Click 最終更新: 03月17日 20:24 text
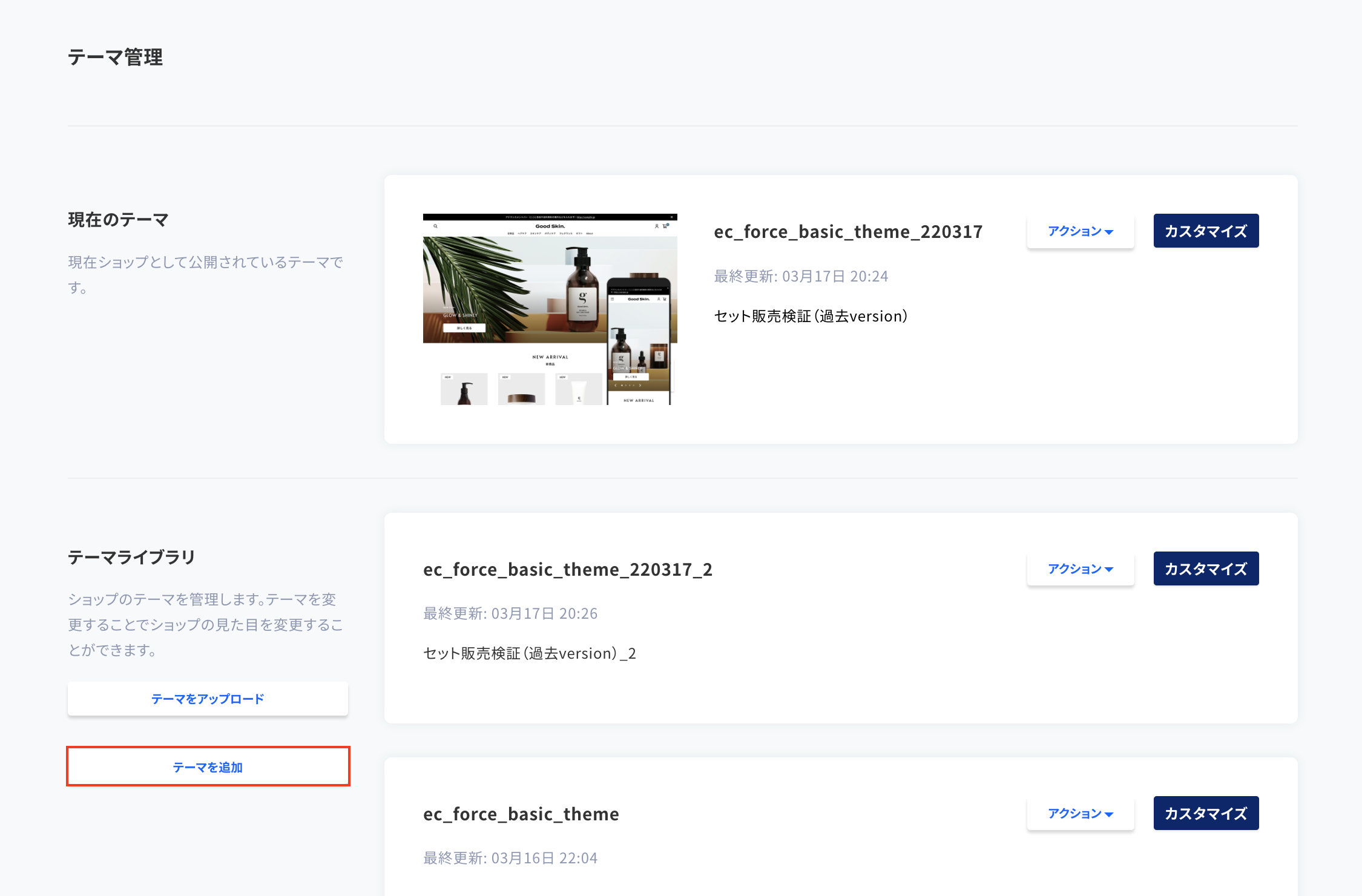 point(801,276)
